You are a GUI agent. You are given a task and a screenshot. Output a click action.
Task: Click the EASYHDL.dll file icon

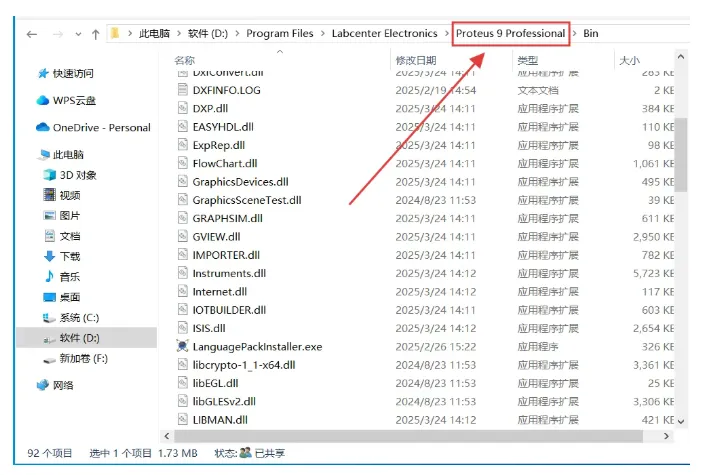click(x=182, y=127)
